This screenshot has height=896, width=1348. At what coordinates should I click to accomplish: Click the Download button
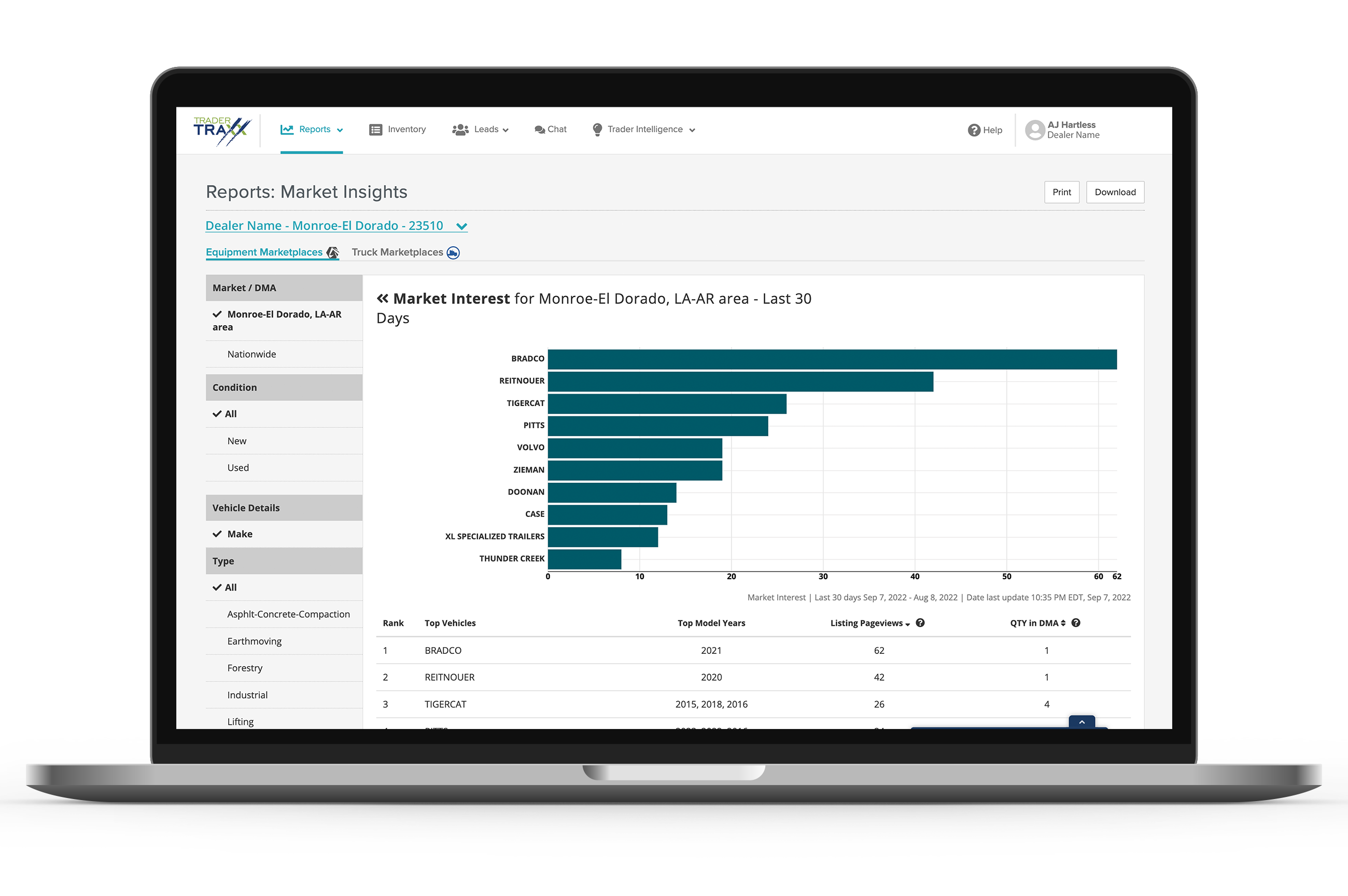(1115, 192)
